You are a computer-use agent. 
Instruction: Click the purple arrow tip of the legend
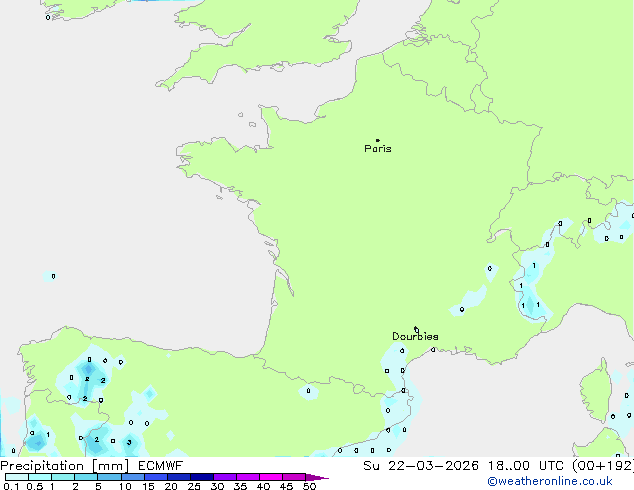[x=317, y=477]
